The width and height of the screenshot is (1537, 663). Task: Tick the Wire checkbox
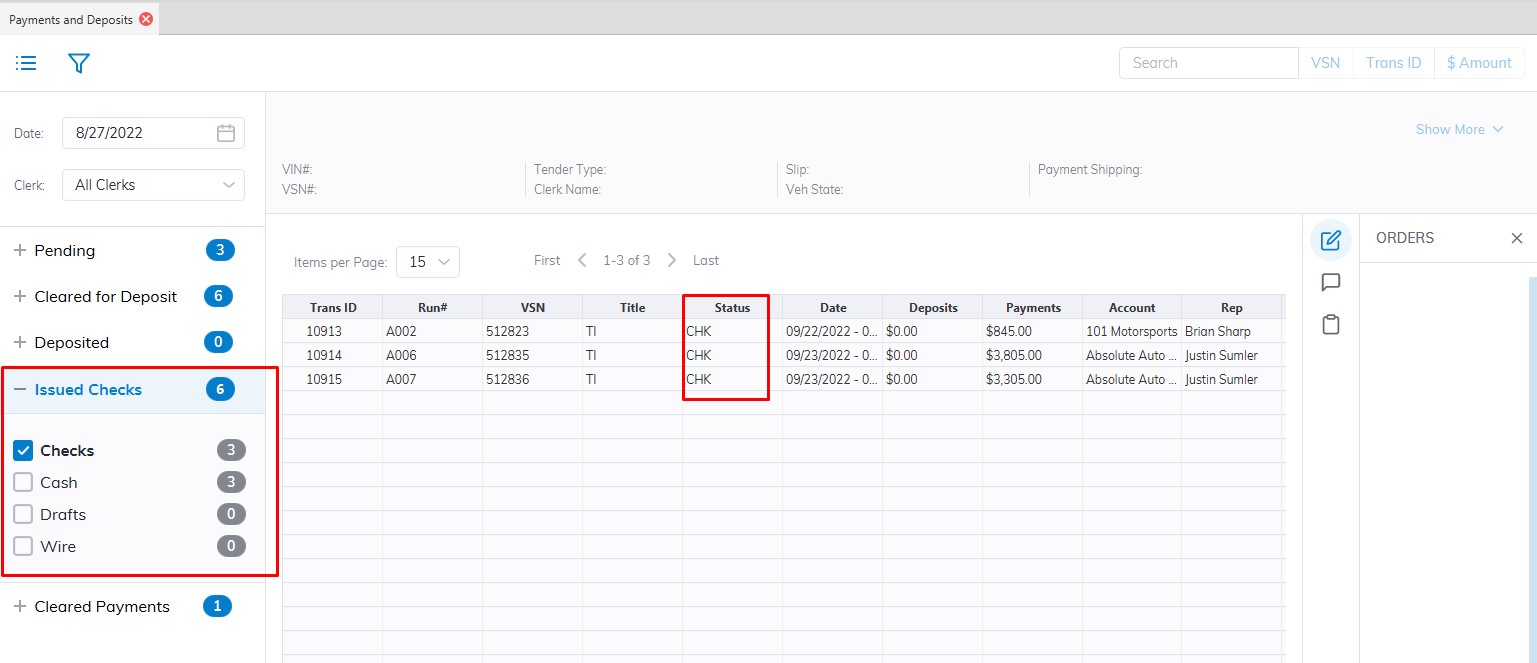(23, 547)
